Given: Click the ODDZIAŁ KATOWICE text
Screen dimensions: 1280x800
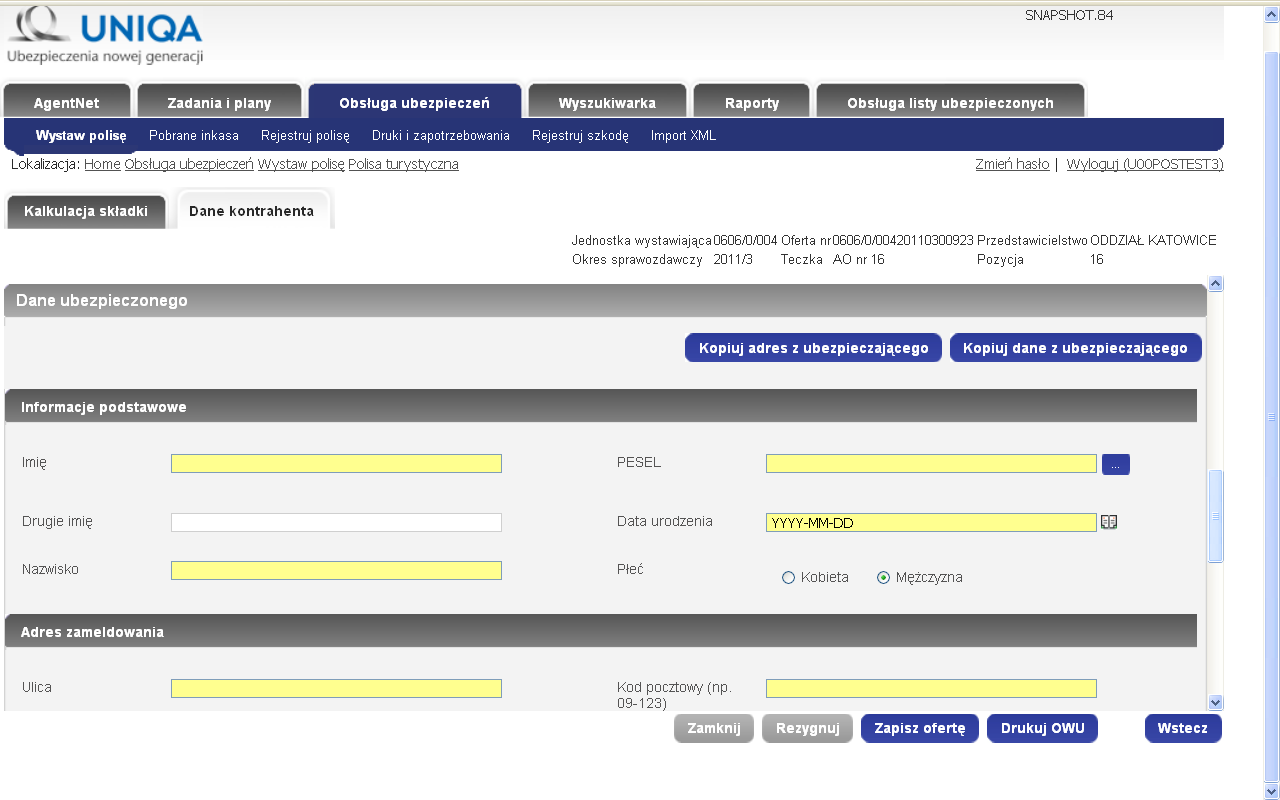Looking at the screenshot, I should [x=1153, y=241].
